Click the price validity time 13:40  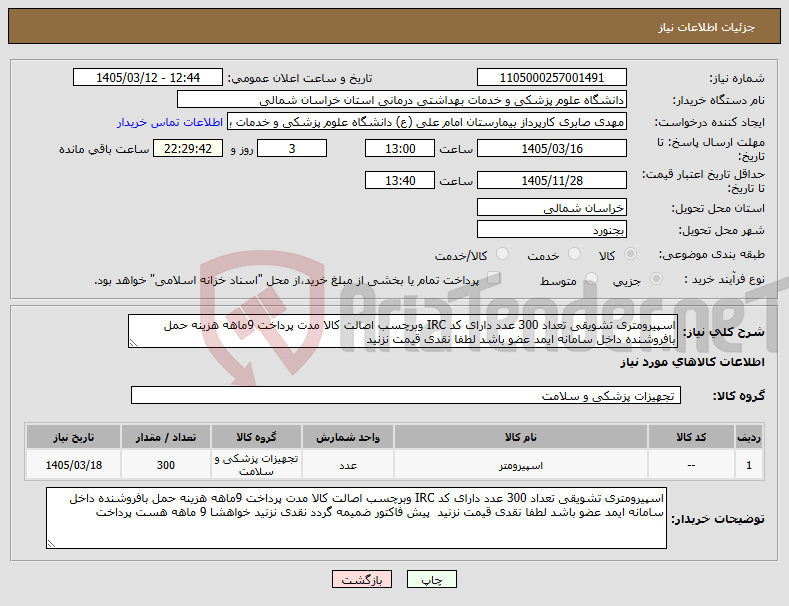(400, 180)
